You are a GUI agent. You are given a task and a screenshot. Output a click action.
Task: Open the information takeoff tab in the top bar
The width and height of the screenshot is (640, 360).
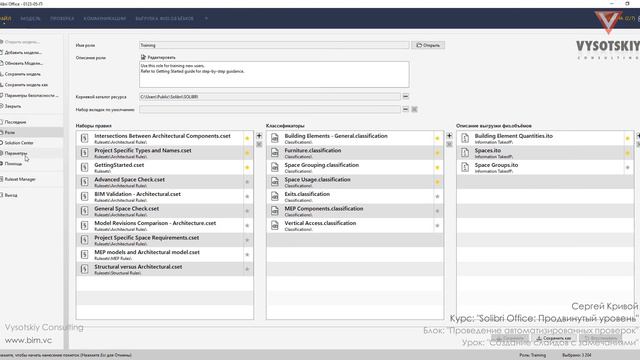coord(164,18)
